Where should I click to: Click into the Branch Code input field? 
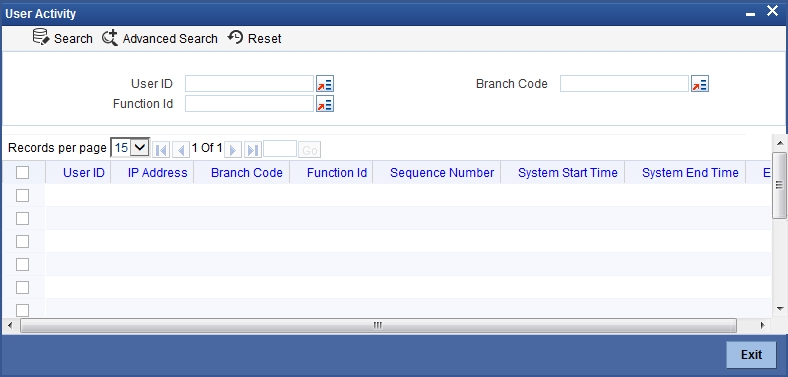pyautogui.click(x=624, y=84)
